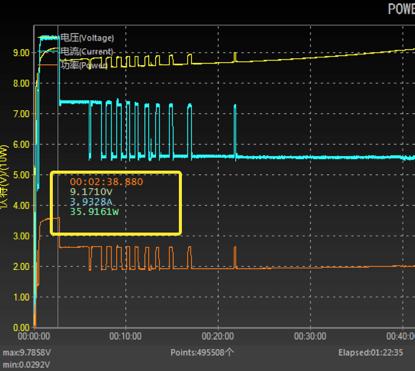Select the 3.9328A current readout

(91, 201)
